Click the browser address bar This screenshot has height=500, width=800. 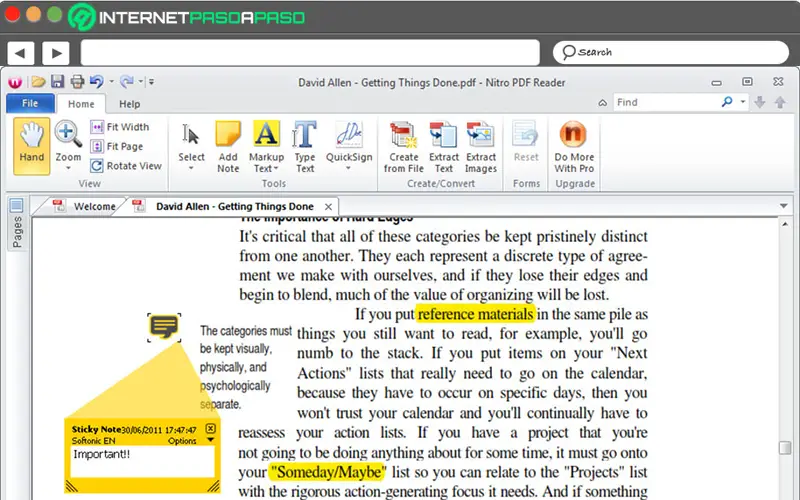(310, 53)
